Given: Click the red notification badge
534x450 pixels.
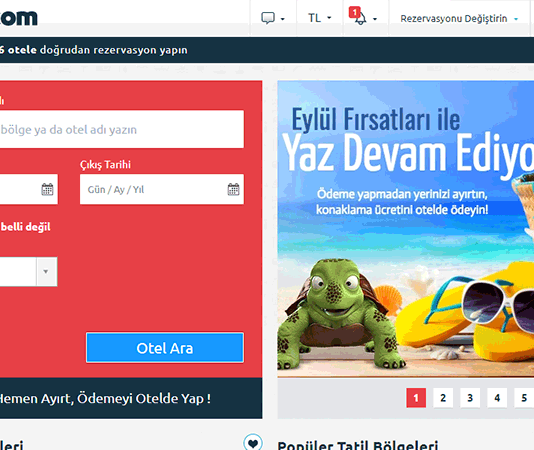Looking at the screenshot, I should click(x=354, y=13).
